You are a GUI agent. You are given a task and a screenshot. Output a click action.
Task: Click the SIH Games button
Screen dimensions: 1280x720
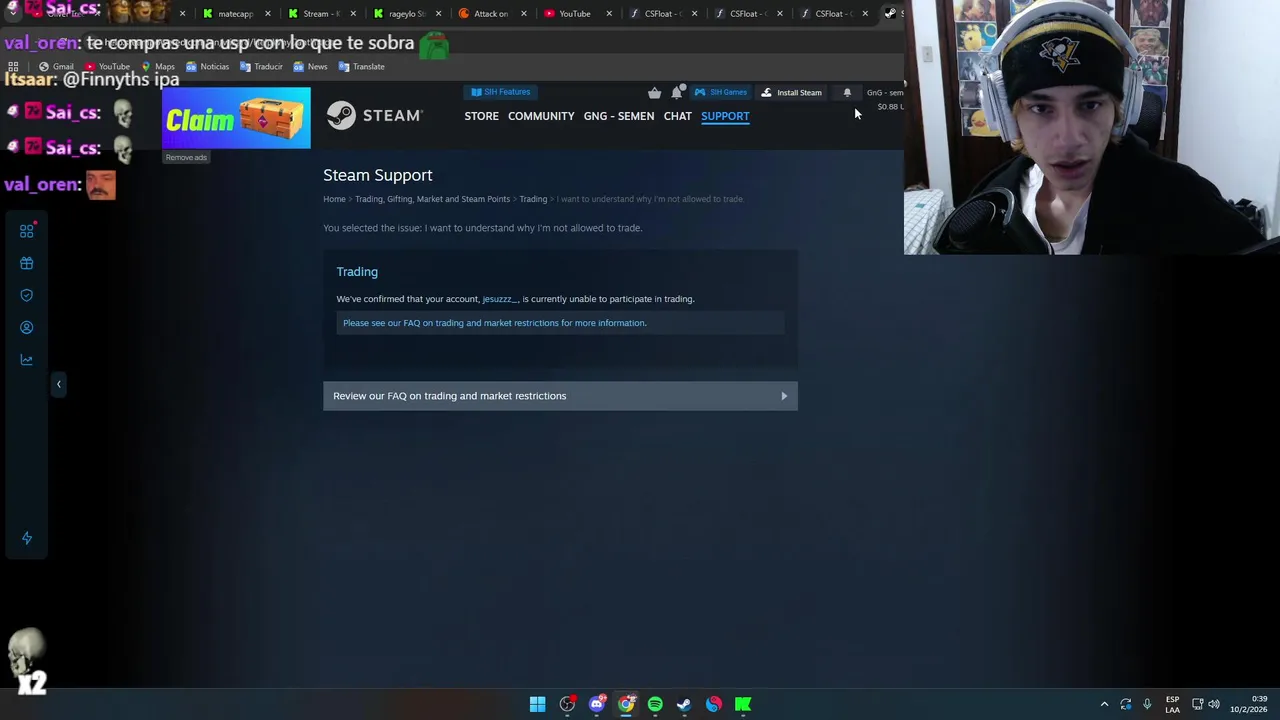[x=721, y=92]
